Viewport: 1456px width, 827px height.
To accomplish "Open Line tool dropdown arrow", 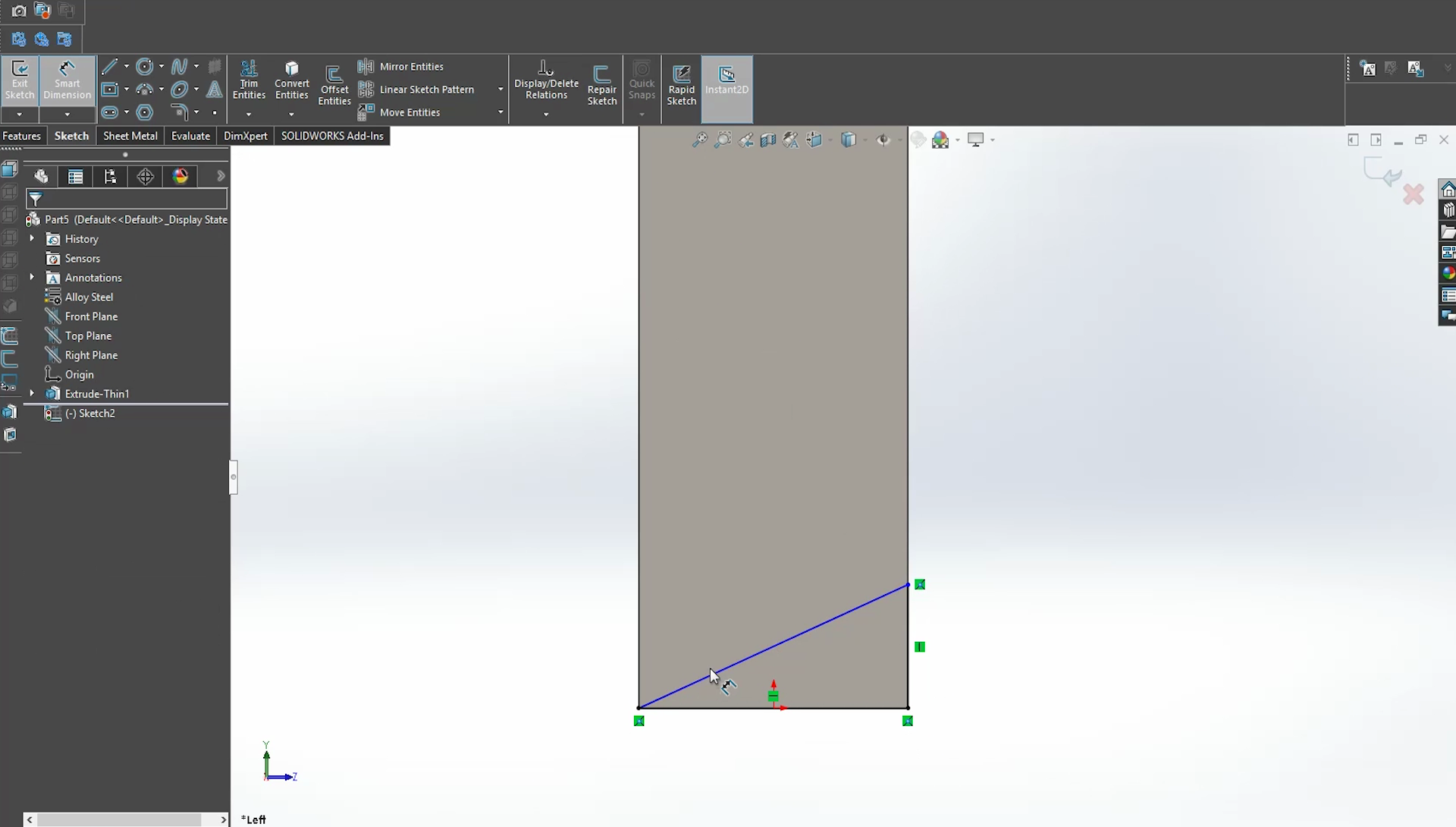I will [126, 67].
